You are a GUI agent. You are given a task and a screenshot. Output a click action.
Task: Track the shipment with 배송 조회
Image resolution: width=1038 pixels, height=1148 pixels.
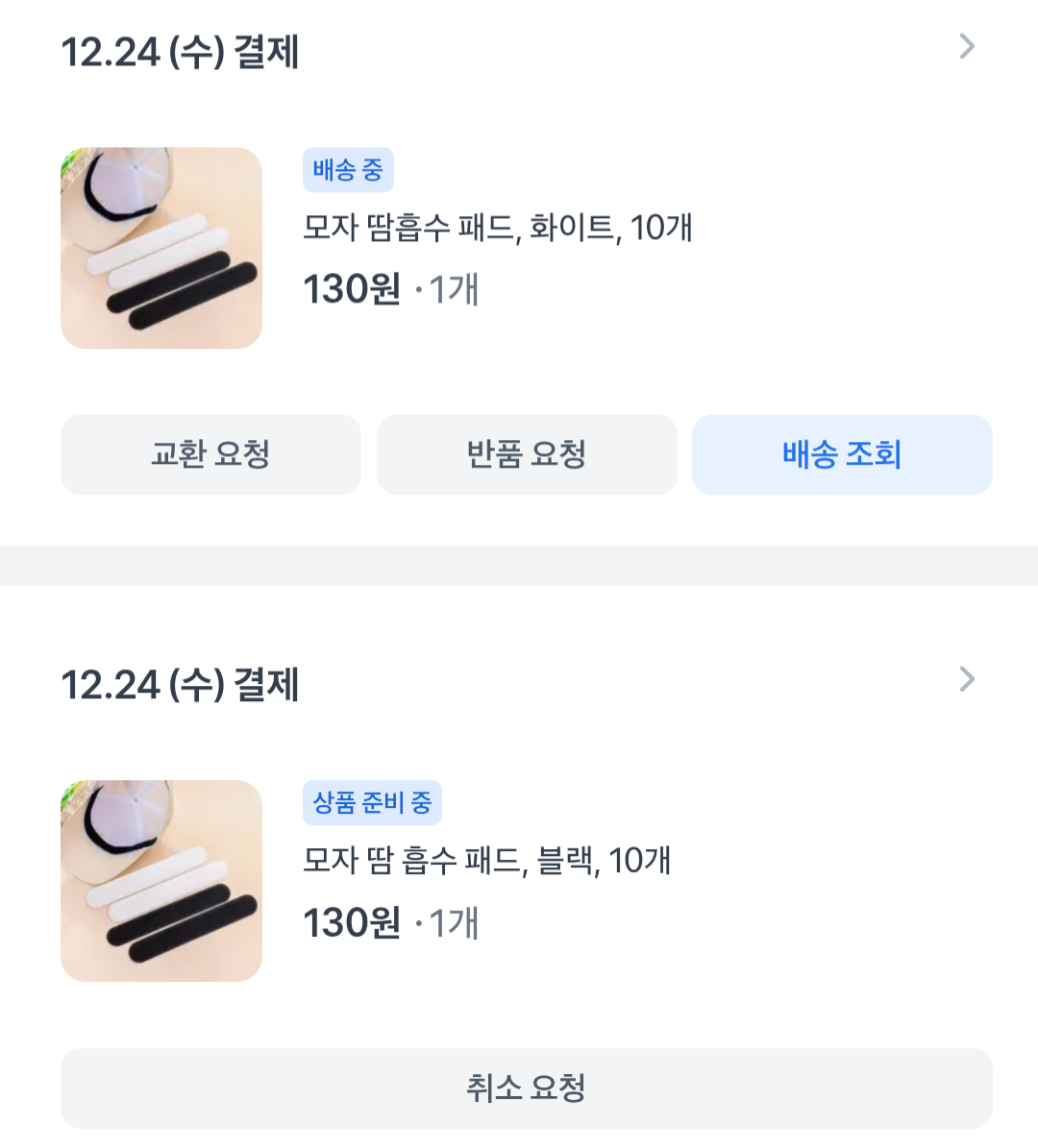[x=842, y=454]
